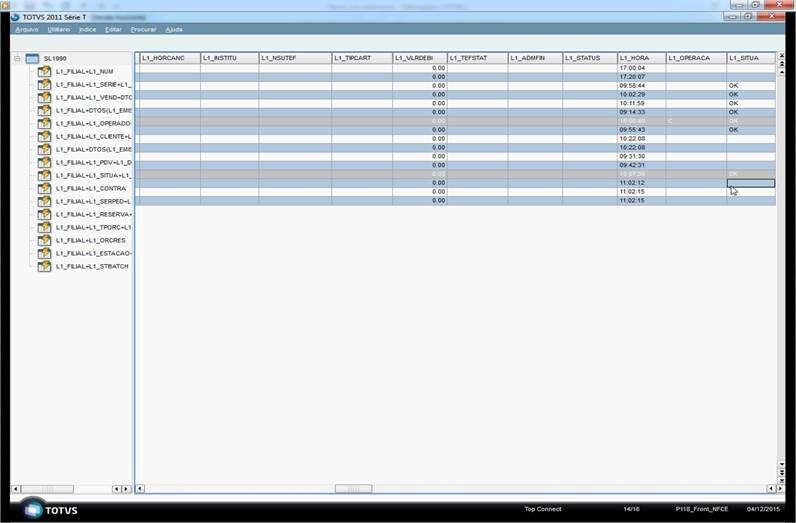Select the 09:58:44 time cell

tap(642, 86)
